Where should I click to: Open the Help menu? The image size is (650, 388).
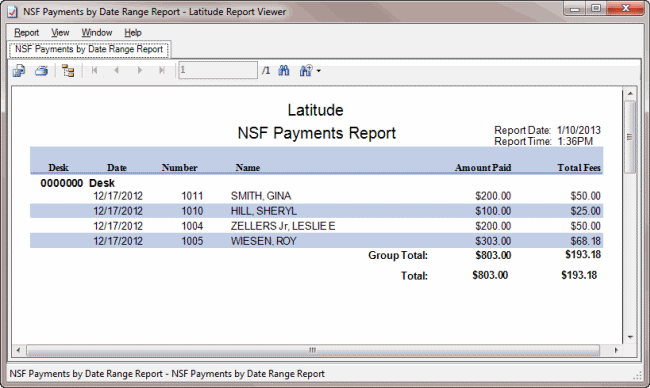tap(133, 32)
